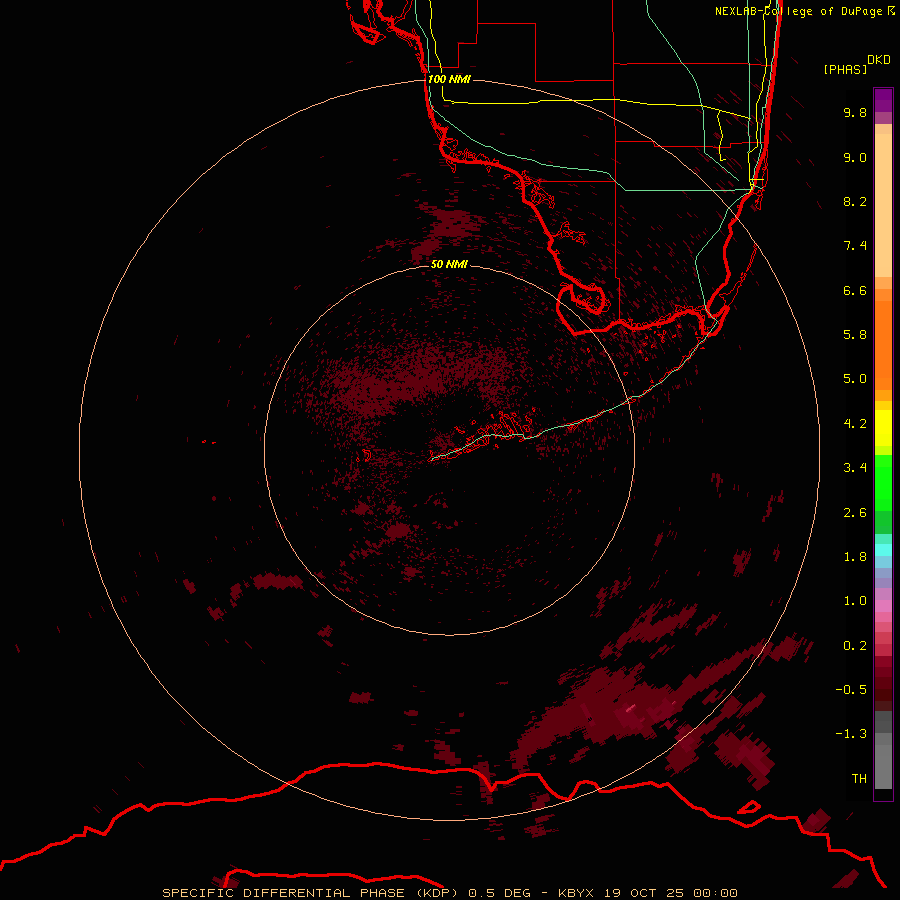This screenshot has width=900, height=900.
Task: Select the 1.0 scale value
Action: 855,601
